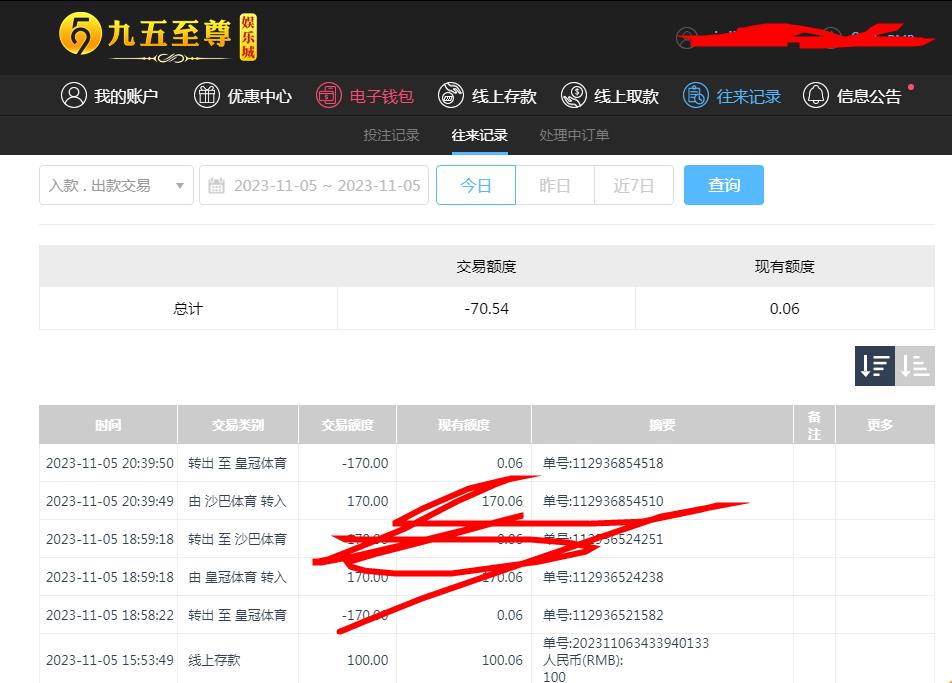Click the 时间 column header

click(x=108, y=425)
